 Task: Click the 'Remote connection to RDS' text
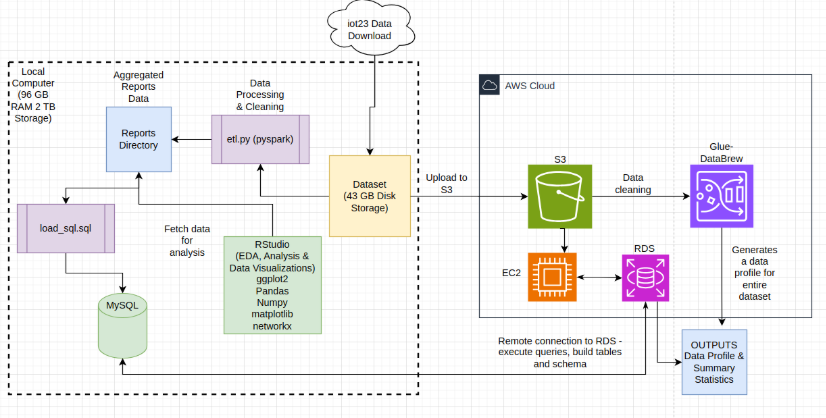[x=563, y=352]
